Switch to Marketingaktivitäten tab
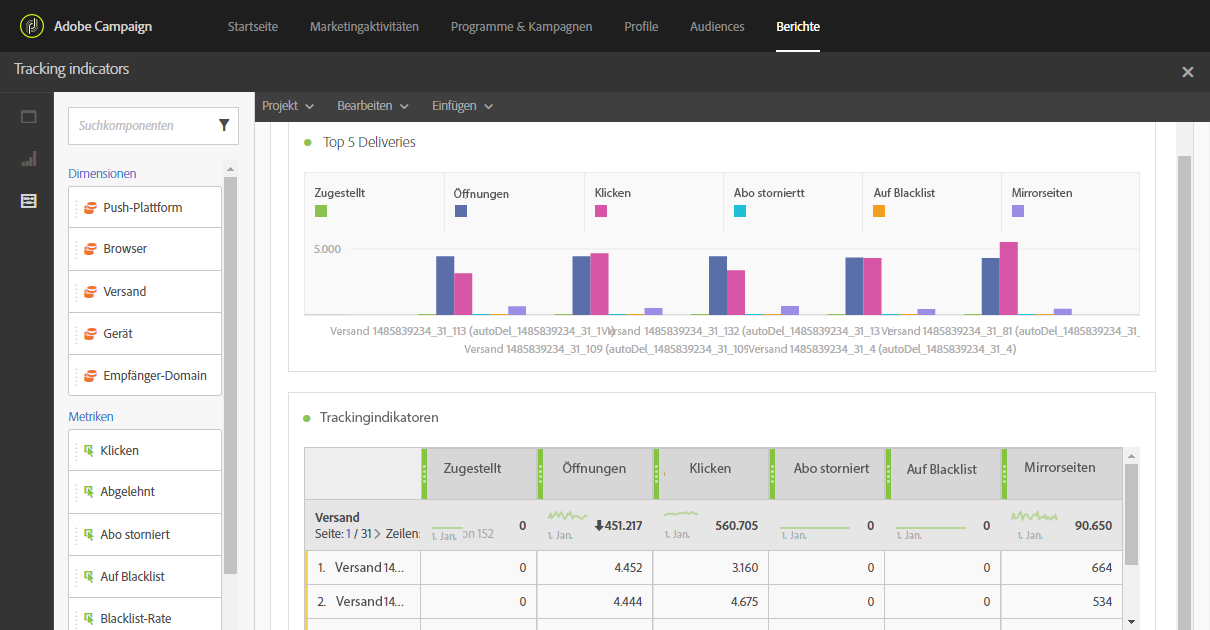Screen dimensions: 1210x630 pos(364,27)
